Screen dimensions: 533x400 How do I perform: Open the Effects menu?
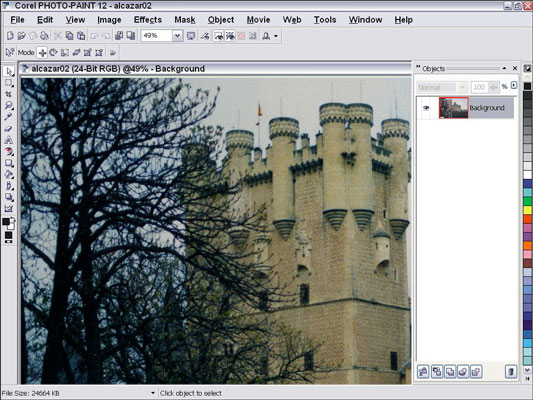[x=148, y=20]
